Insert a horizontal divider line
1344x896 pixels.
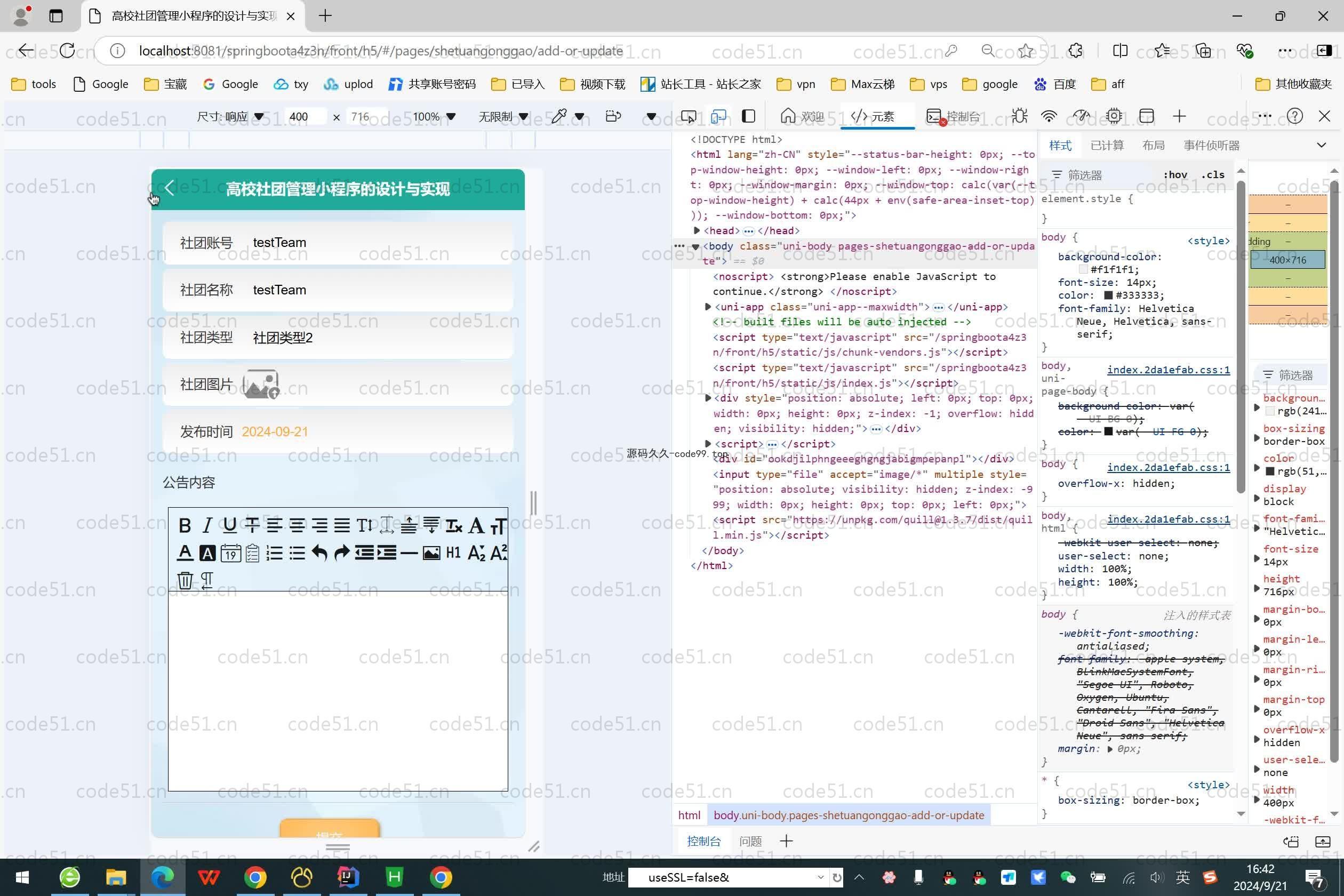(409, 553)
